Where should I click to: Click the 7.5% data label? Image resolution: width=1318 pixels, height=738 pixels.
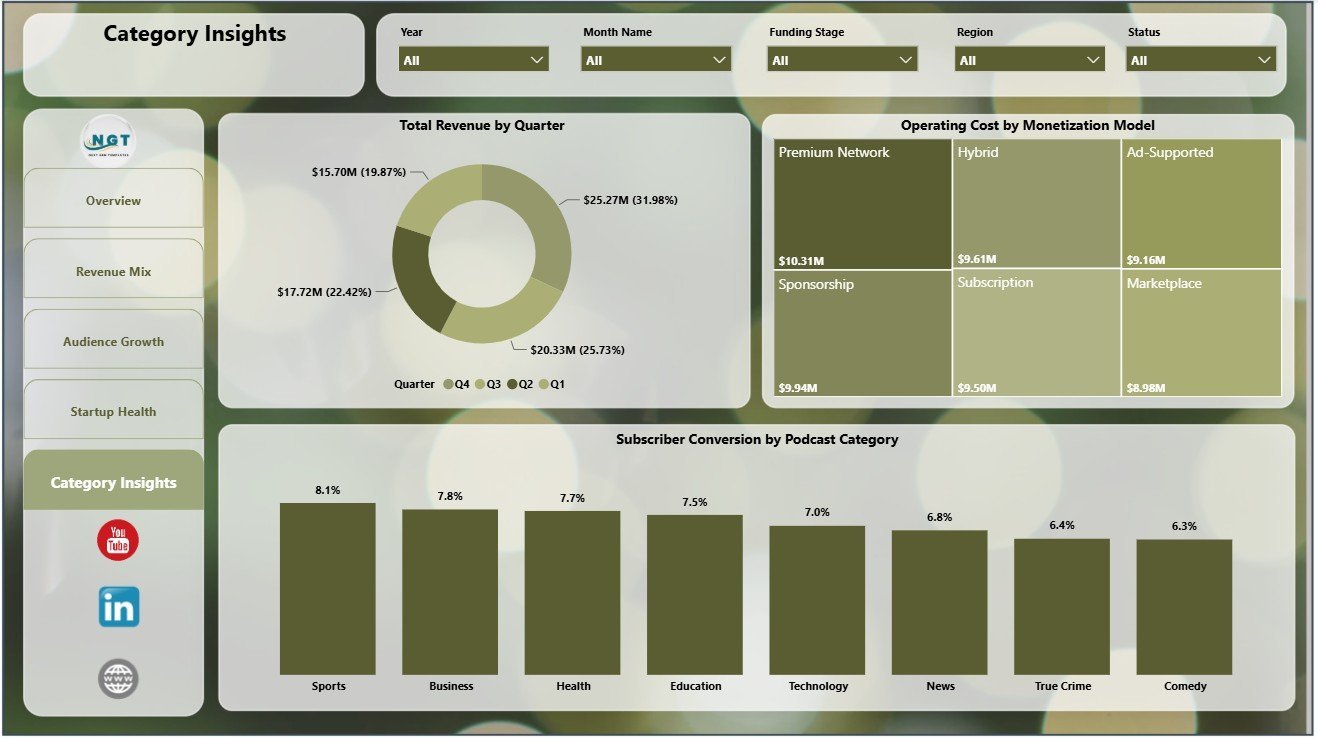[x=695, y=502]
